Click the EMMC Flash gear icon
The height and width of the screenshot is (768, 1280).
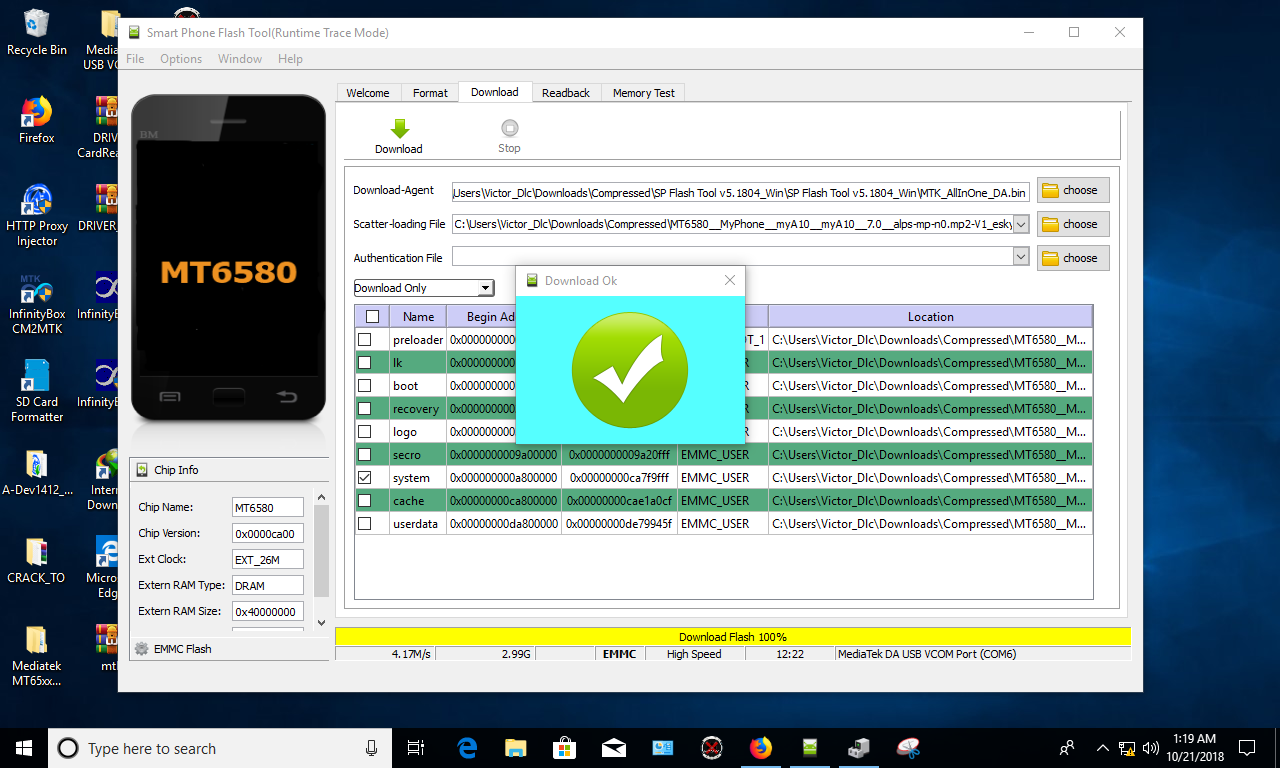(x=141, y=649)
